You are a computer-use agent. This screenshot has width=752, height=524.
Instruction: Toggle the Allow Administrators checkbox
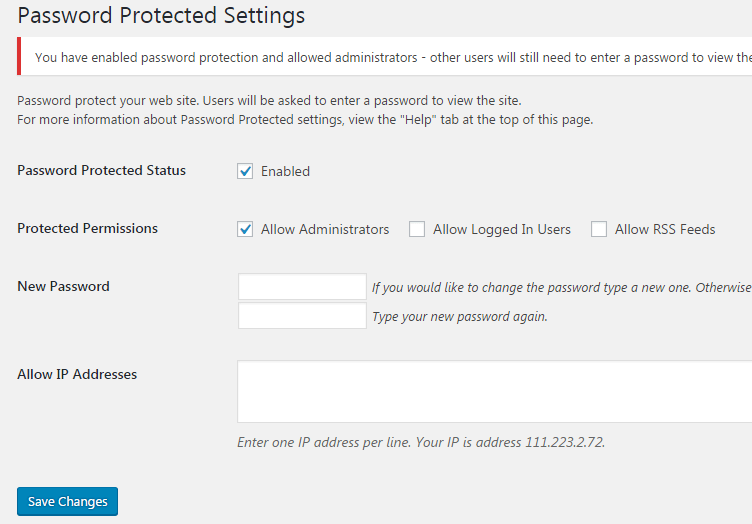point(245,229)
